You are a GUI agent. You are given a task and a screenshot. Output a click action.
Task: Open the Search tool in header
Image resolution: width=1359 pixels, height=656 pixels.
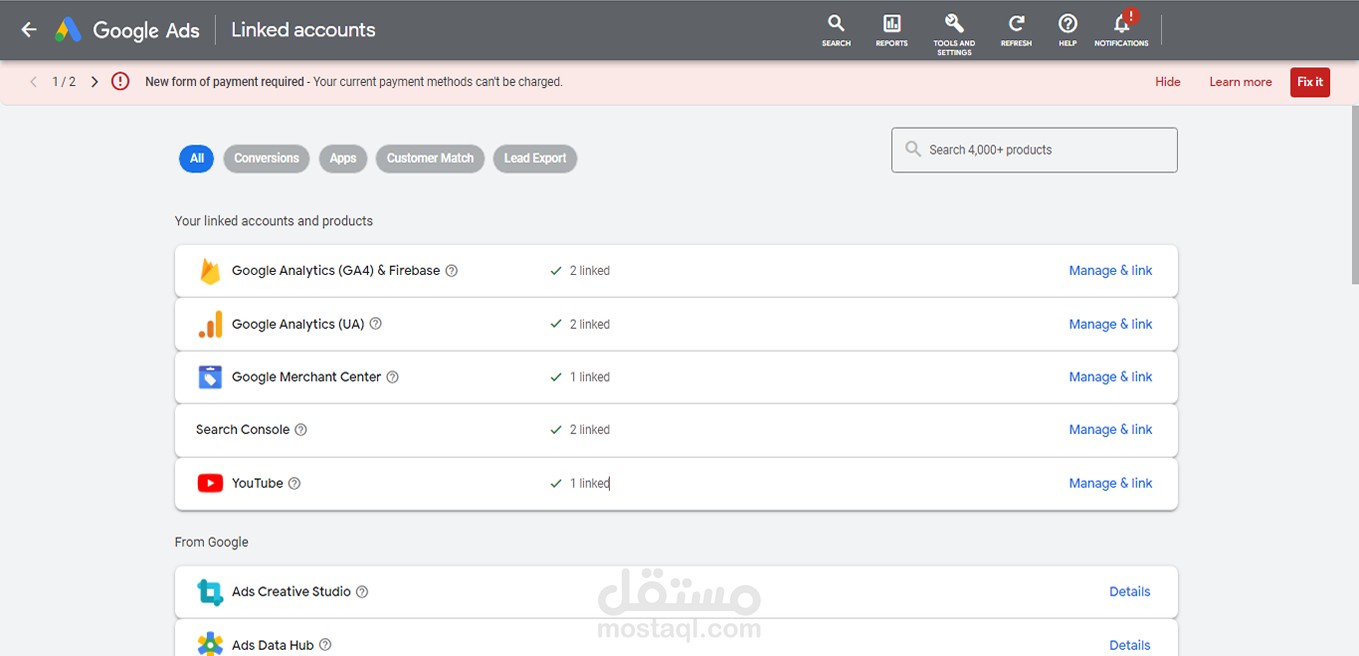[836, 30]
